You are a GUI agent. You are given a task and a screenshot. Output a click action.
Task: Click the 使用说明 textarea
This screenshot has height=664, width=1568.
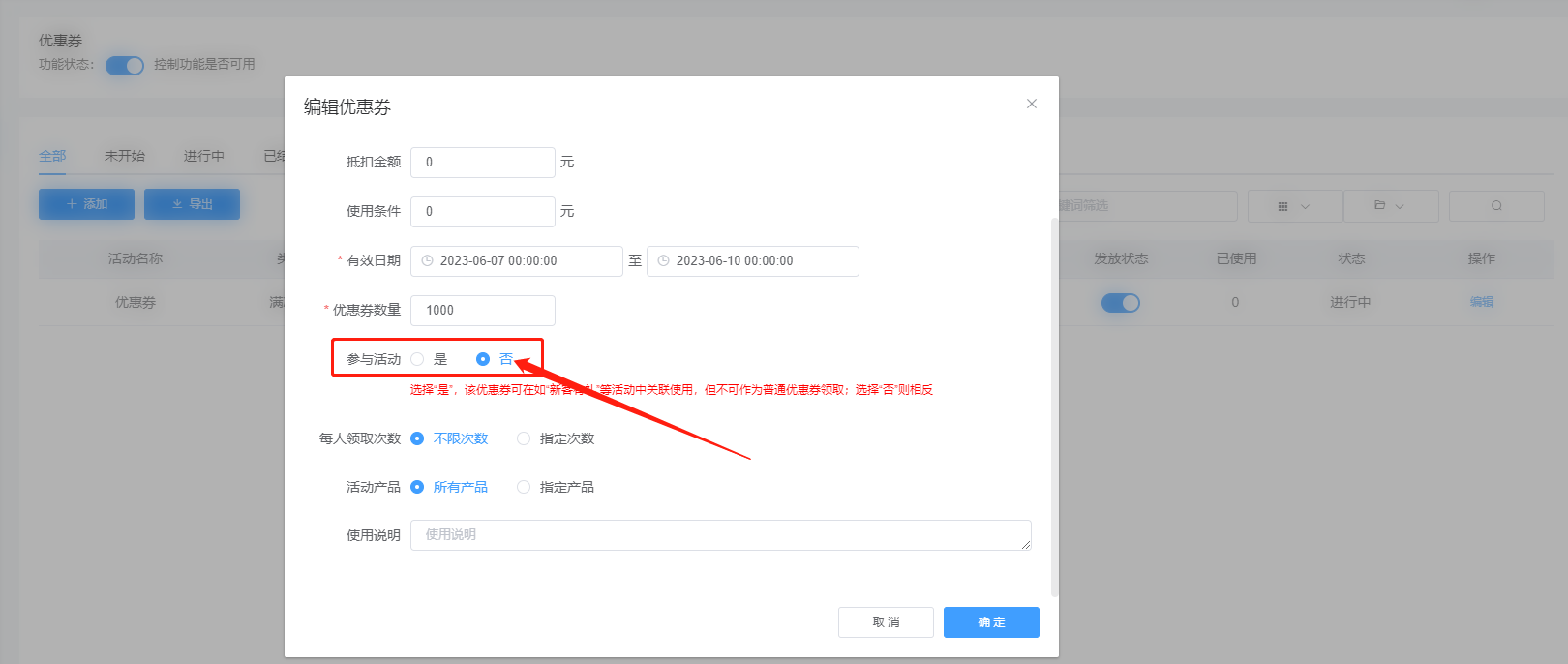coord(721,535)
